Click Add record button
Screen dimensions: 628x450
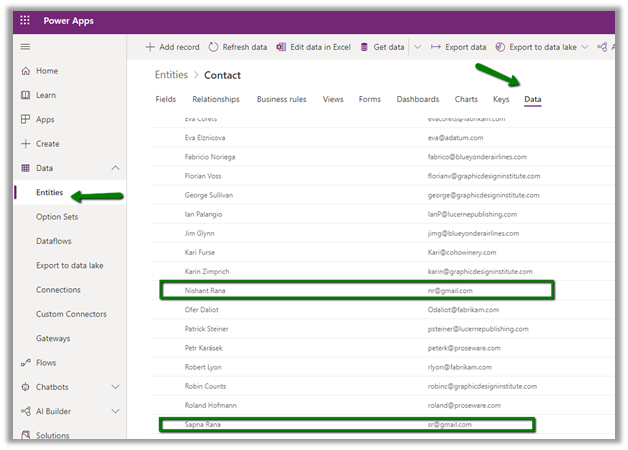[172, 47]
